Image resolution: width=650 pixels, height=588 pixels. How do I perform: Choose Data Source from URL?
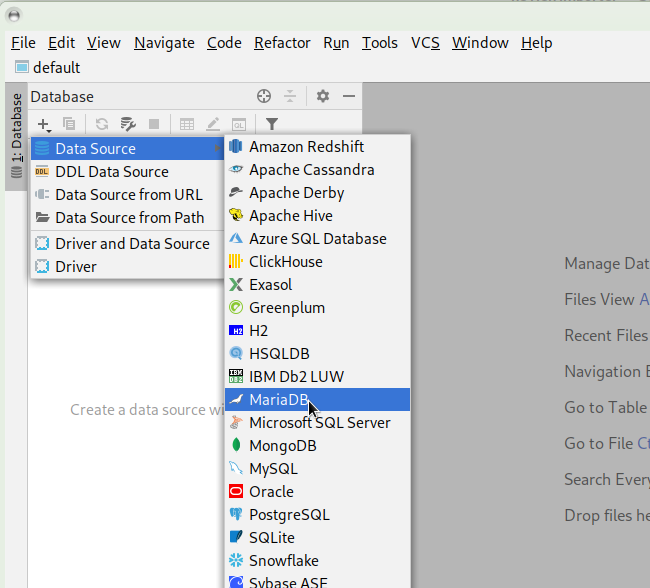pos(128,195)
